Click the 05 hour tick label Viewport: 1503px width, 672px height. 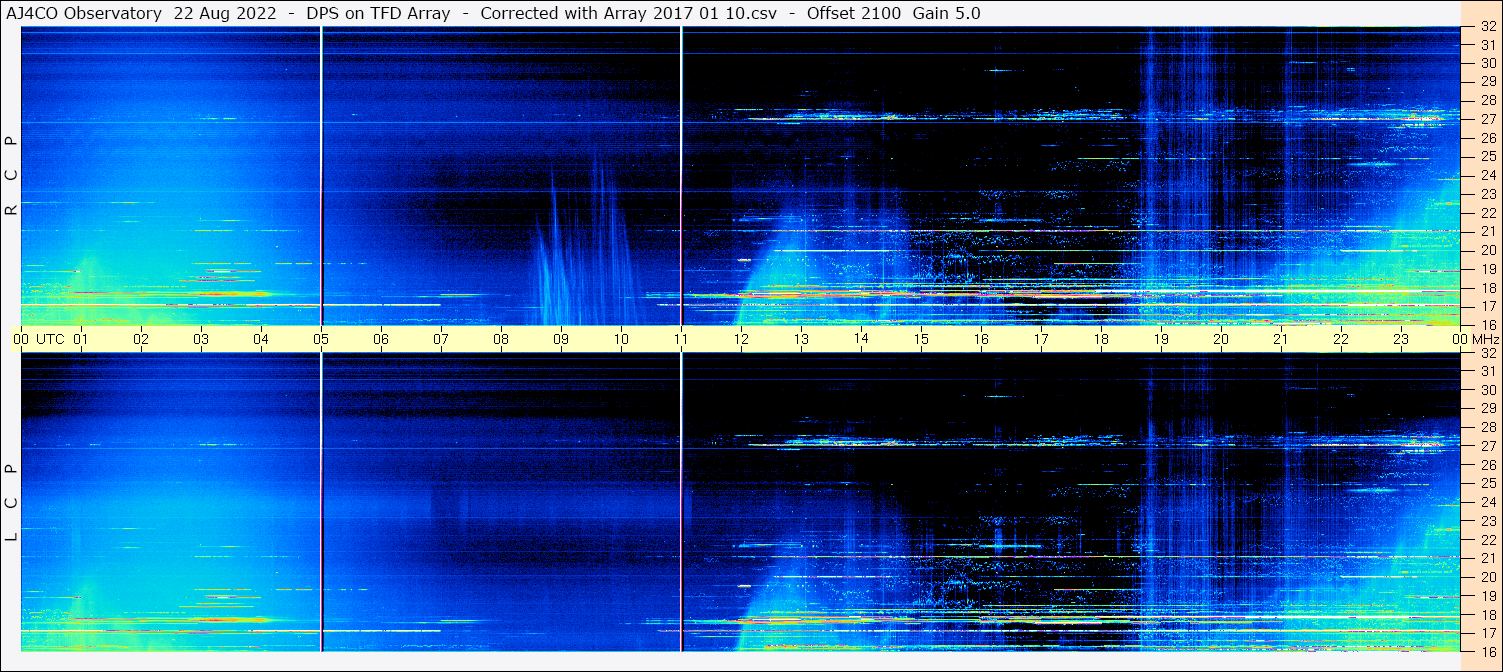[x=321, y=339]
